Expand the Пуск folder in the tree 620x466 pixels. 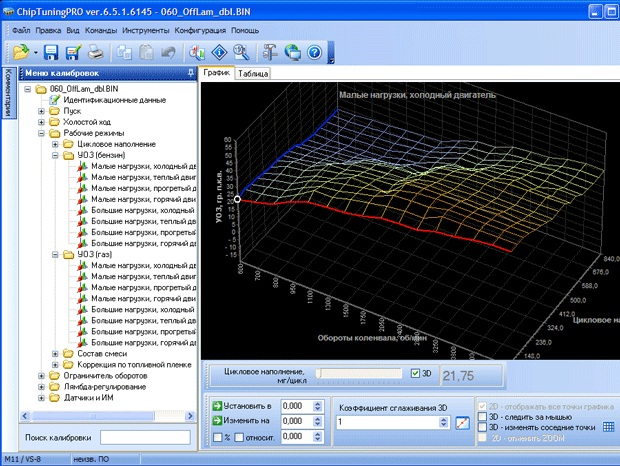(41, 111)
